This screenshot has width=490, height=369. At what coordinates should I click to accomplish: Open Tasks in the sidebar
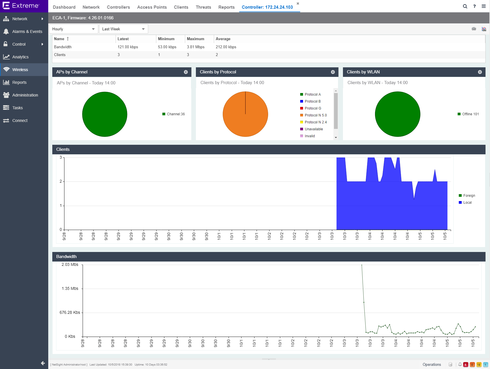tap(24, 108)
